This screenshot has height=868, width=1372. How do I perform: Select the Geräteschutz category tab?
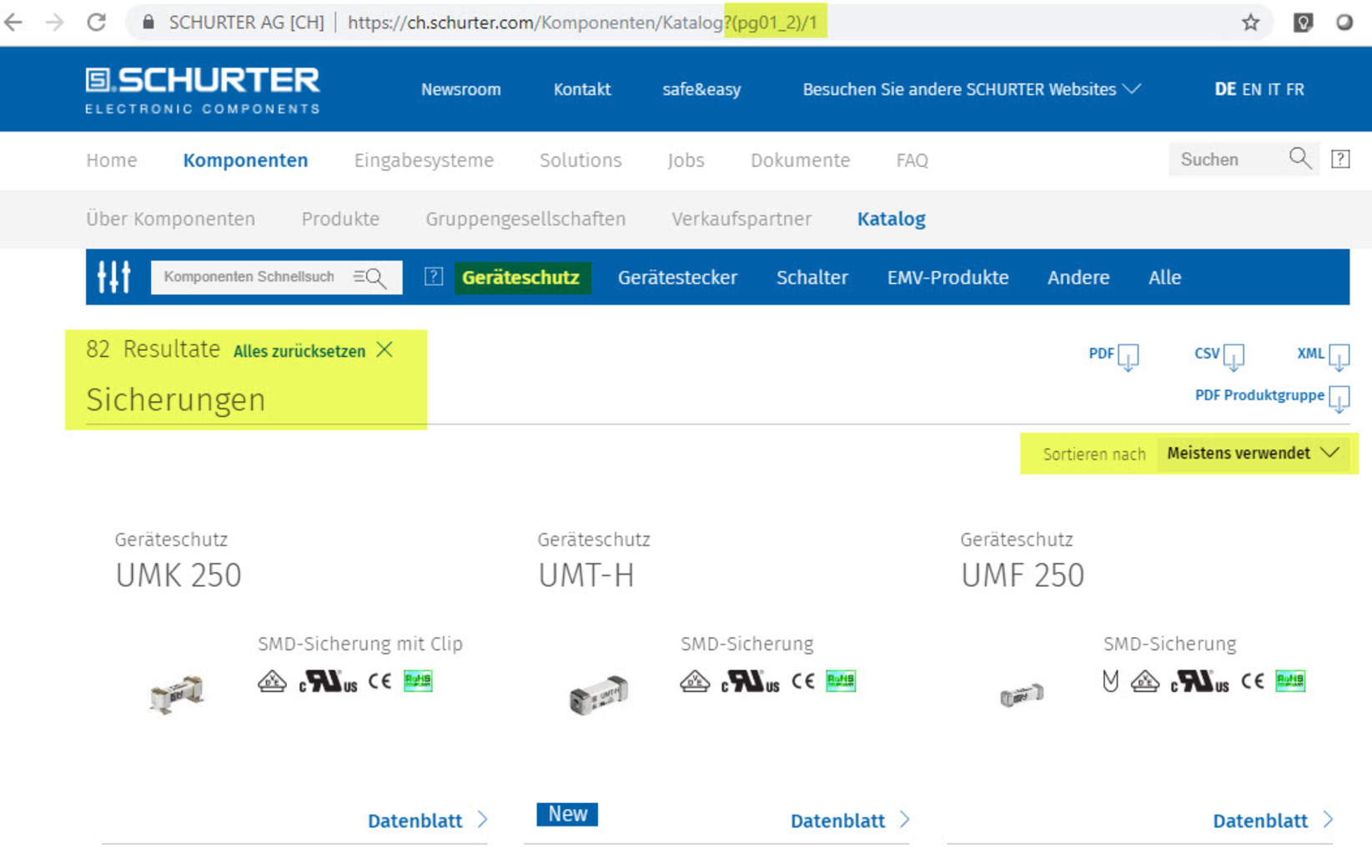(522, 278)
